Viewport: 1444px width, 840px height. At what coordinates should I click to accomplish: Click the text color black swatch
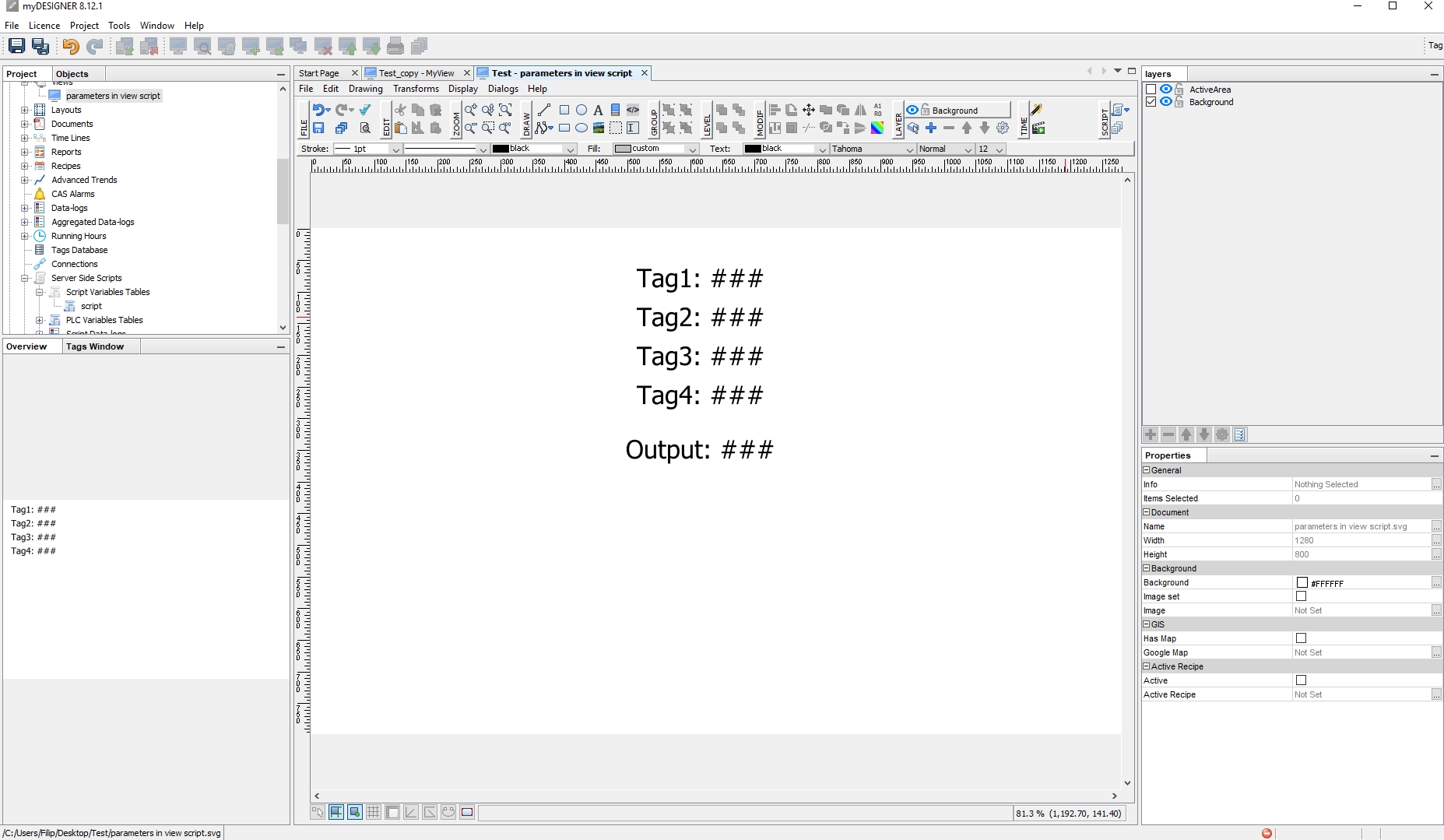[752, 149]
